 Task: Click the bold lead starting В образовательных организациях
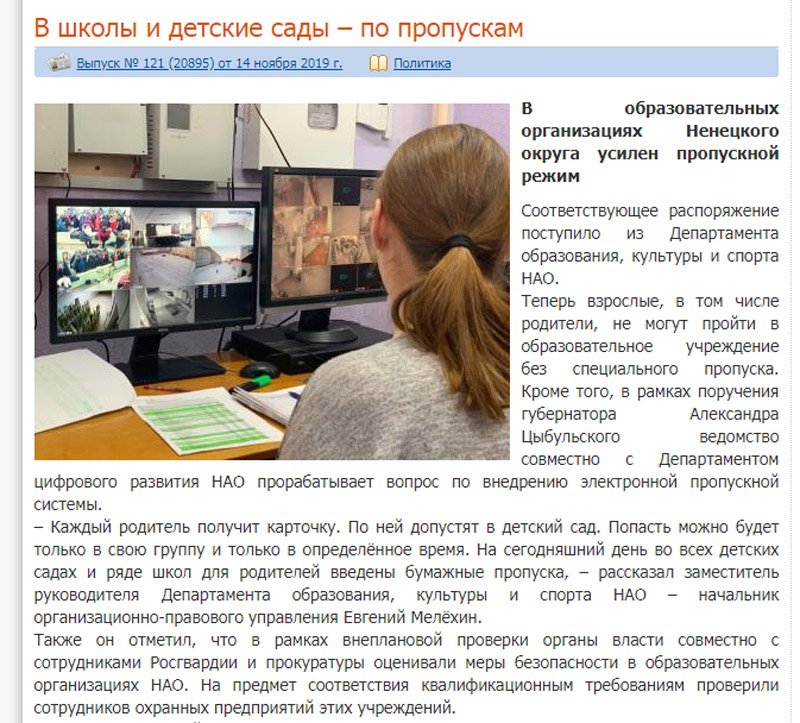tap(649, 142)
